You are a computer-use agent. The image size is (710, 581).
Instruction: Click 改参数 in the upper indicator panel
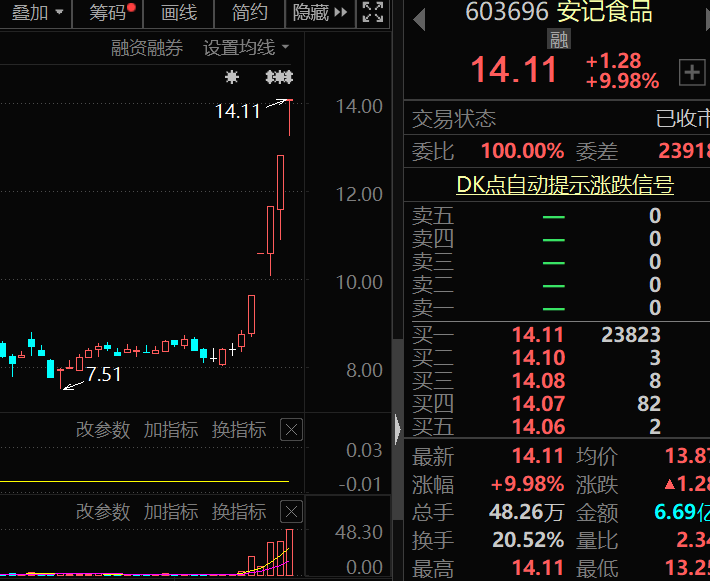[x=103, y=430]
